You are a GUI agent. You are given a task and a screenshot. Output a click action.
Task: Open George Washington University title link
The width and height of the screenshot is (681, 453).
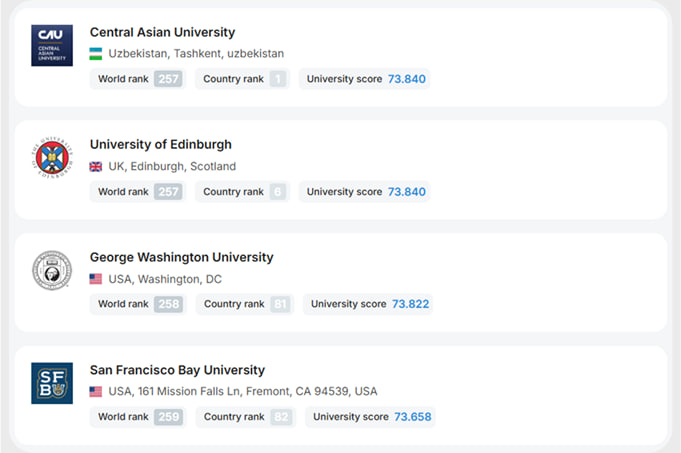click(x=182, y=257)
